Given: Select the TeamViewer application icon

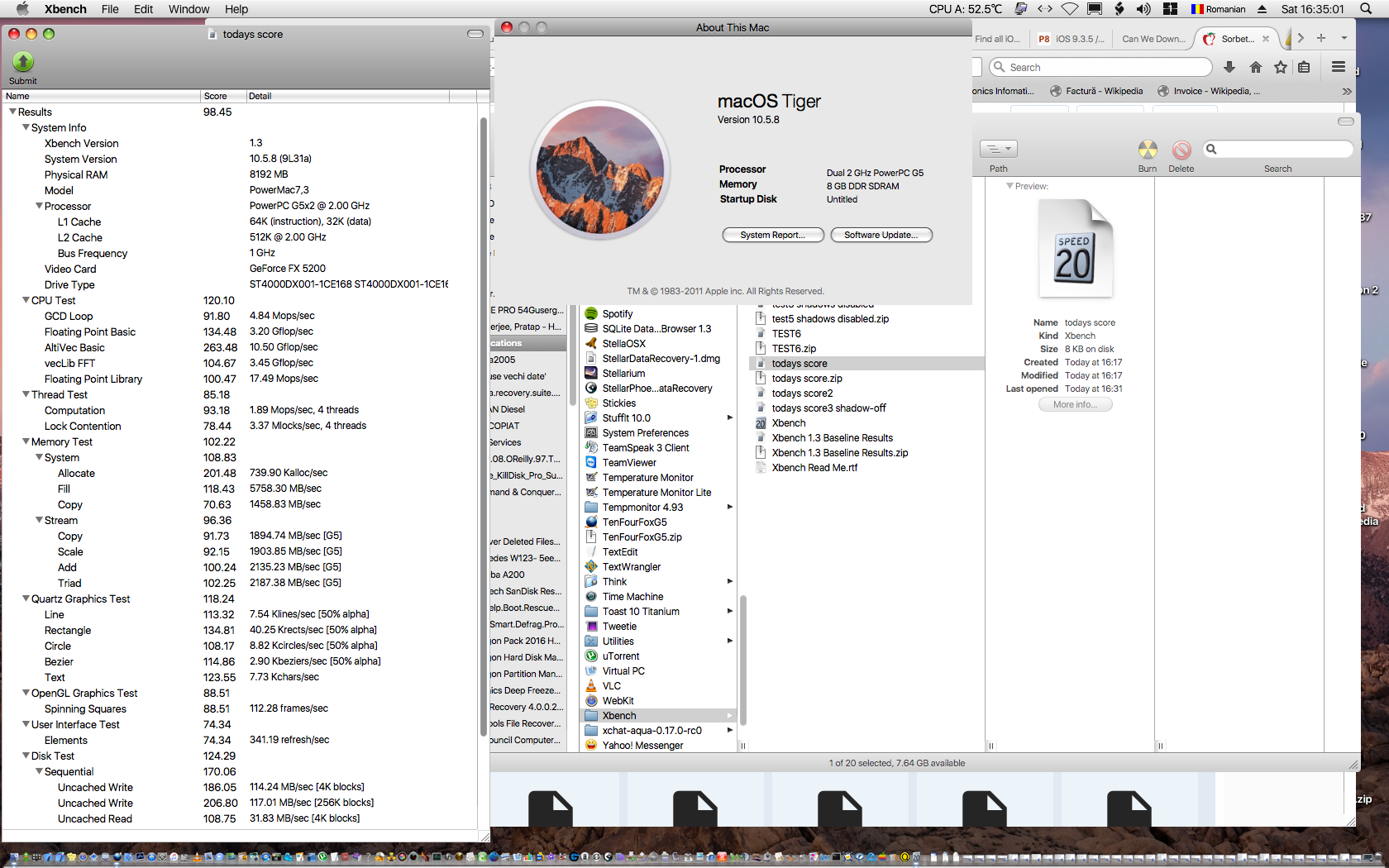Looking at the screenshot, I should pyautogui.click(x=591, y=463).
